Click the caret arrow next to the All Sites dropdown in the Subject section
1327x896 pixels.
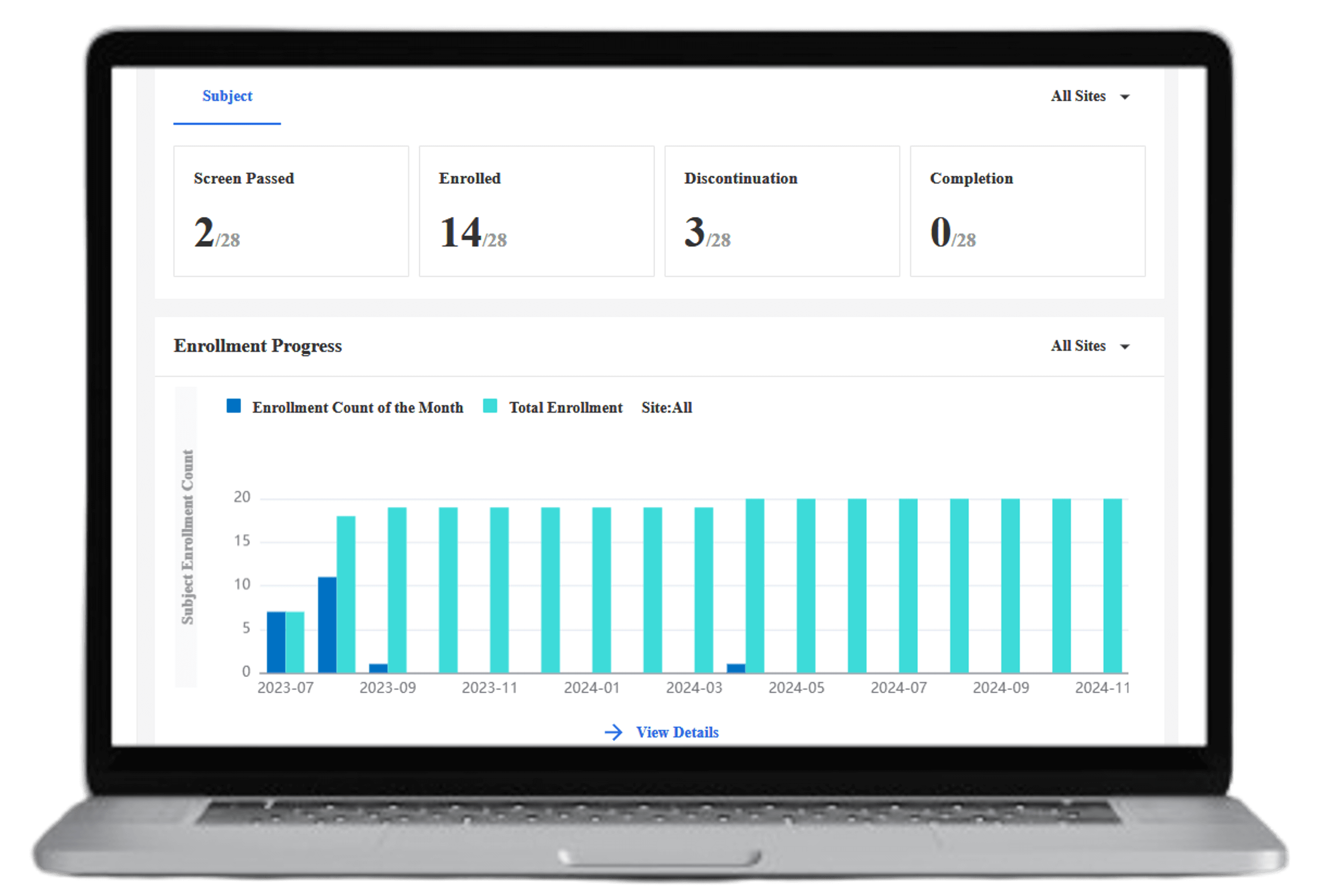pos(1125,97)
